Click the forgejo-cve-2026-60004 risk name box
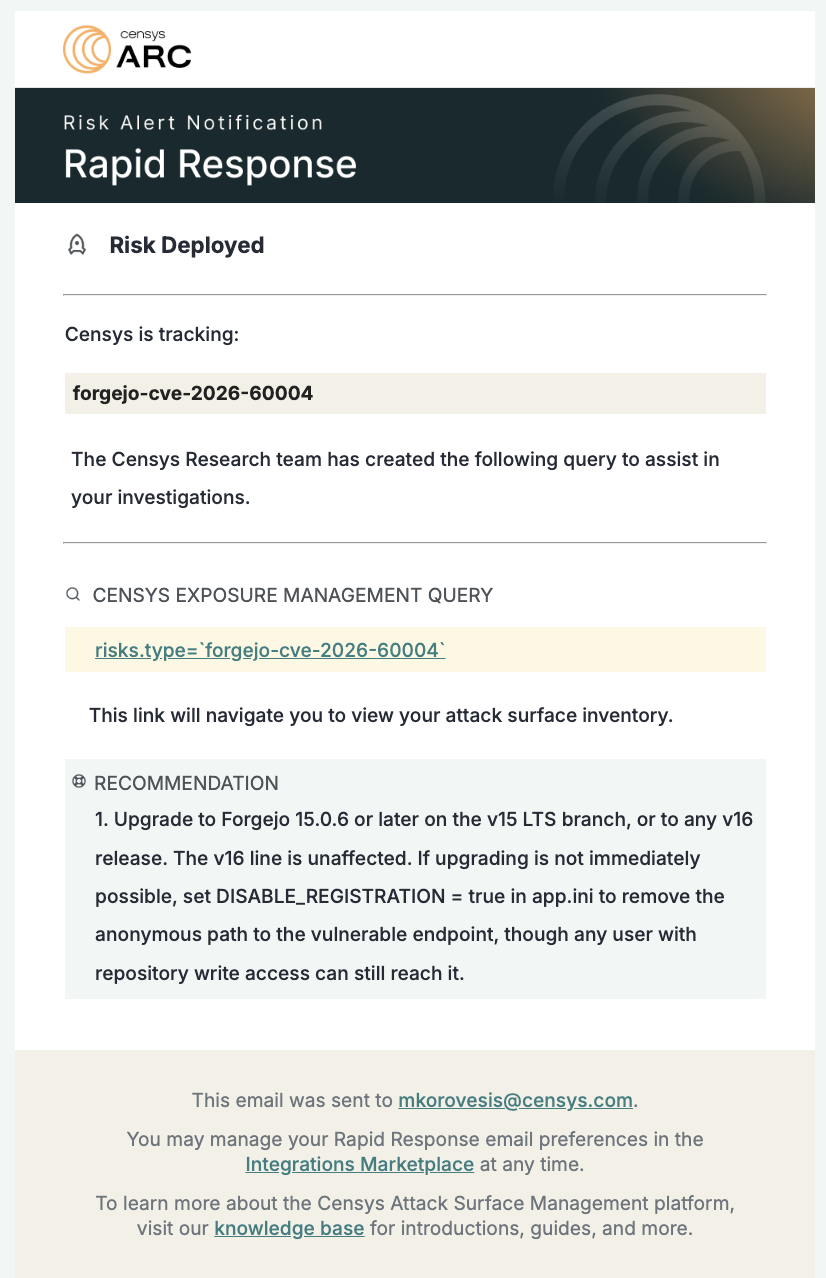Viewport: 826px width, 1278px height. (415, 393)
